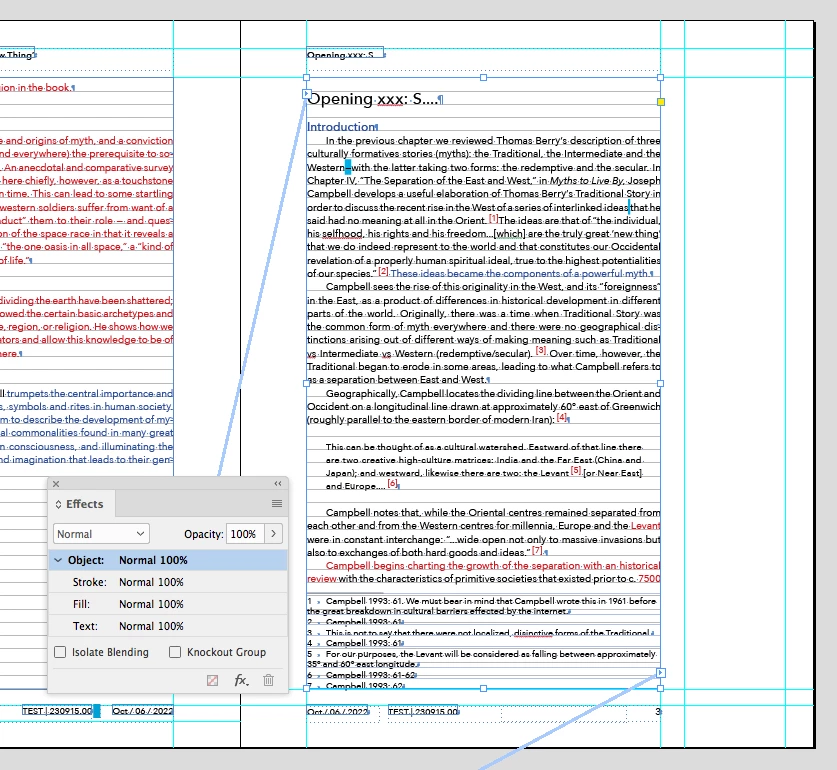Open the fx add effect menu

tap(241, 680)
